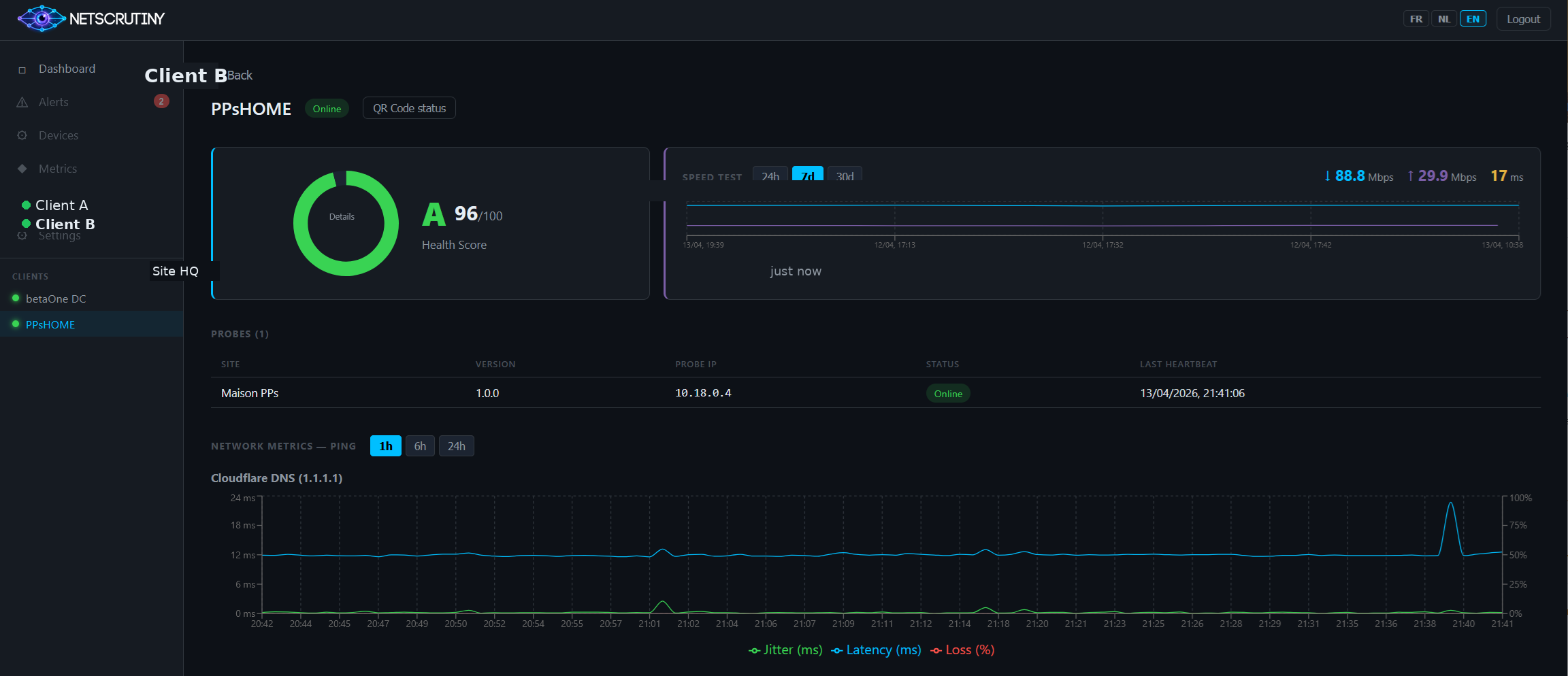Switch speed test range to 30d

tap(845, 175)
